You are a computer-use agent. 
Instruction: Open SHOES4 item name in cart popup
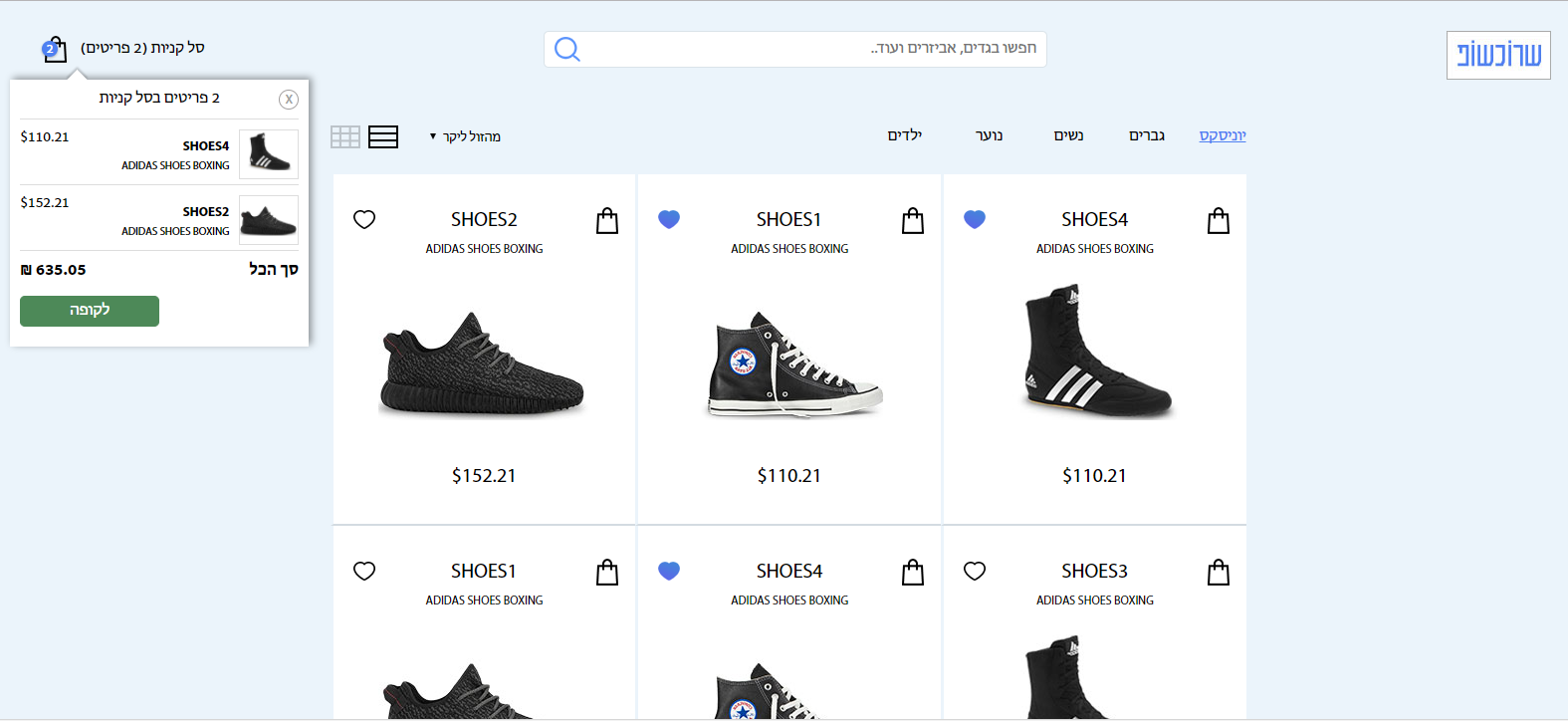[x=206, y=146]
